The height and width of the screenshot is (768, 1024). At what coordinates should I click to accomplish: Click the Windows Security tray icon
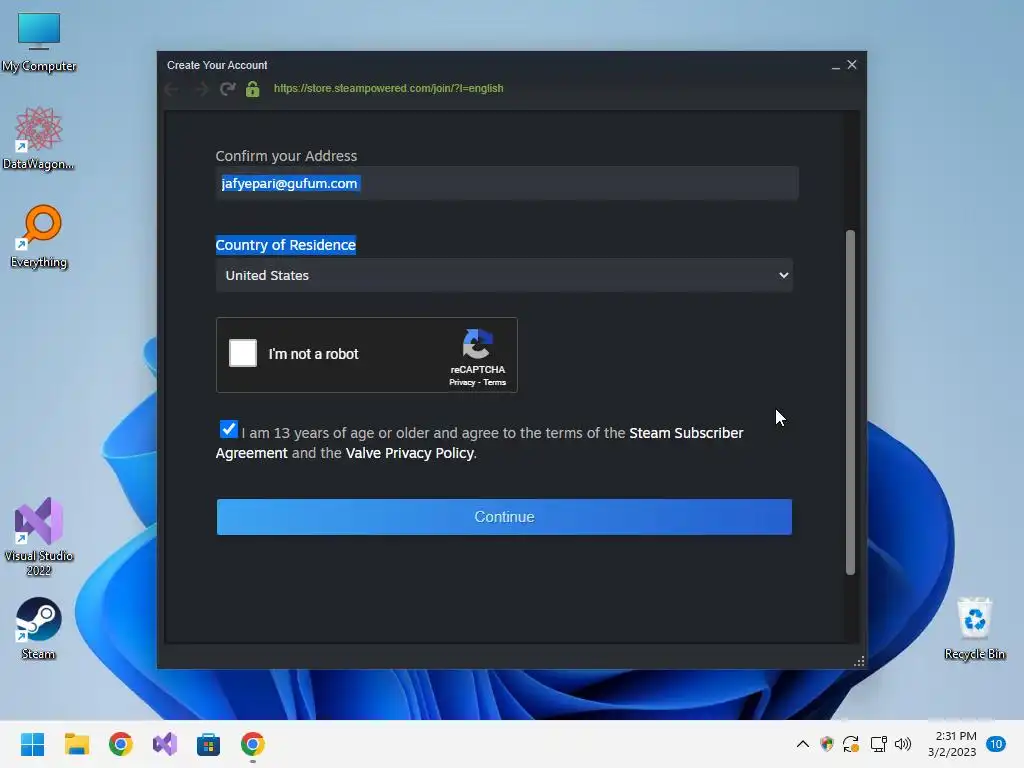[827, 744]
